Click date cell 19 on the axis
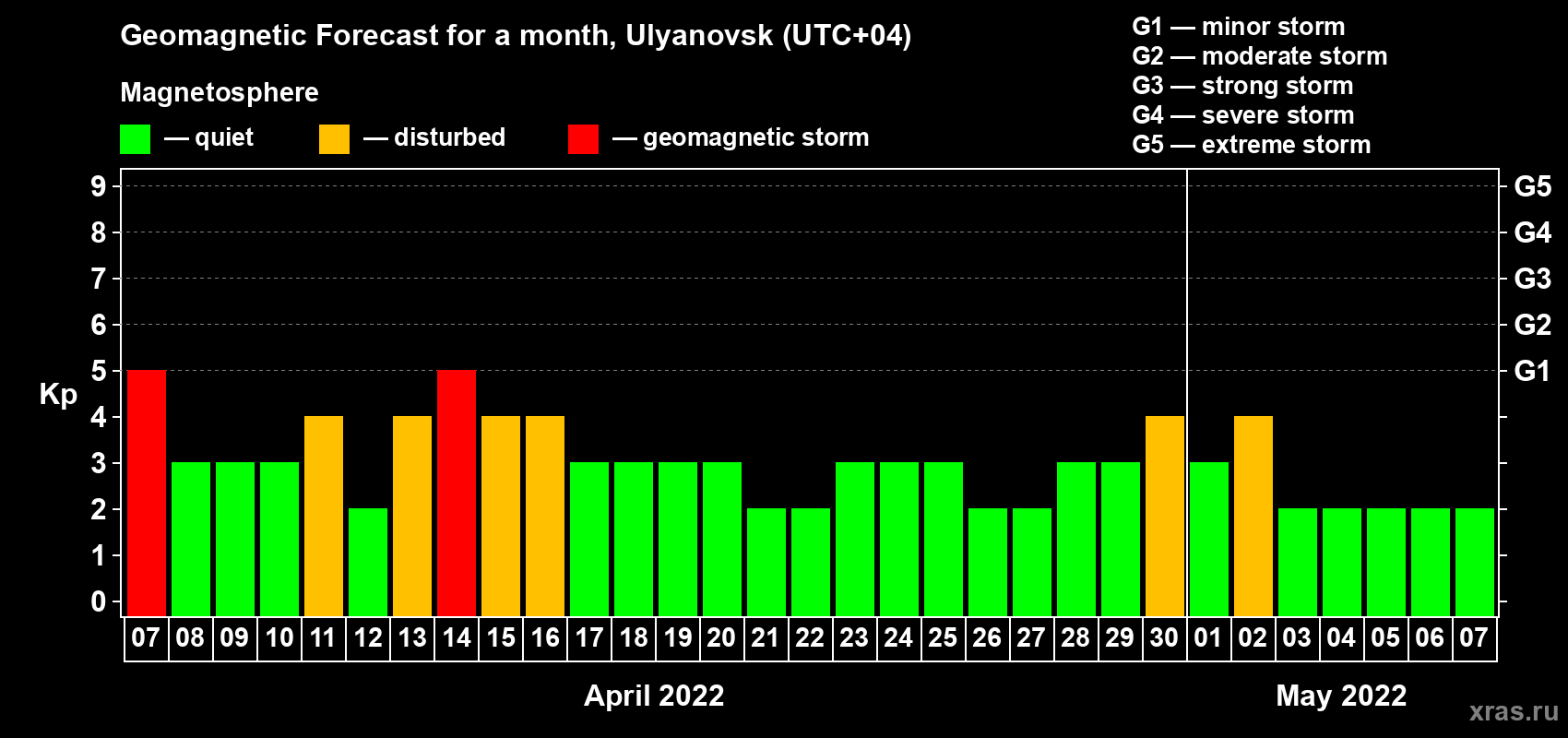The height and width of the screenshot is (738, 1568). [678, 638]
